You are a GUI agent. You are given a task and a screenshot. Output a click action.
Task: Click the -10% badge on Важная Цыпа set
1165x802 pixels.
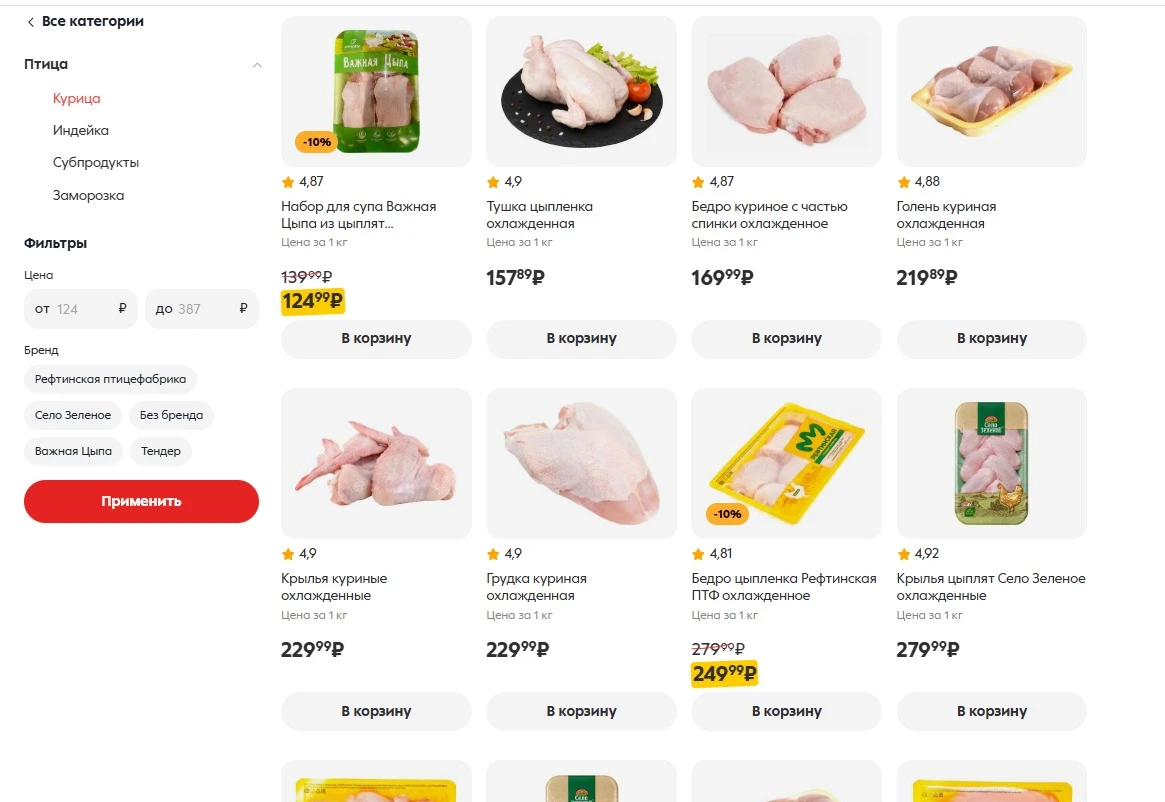coord(316,142)
